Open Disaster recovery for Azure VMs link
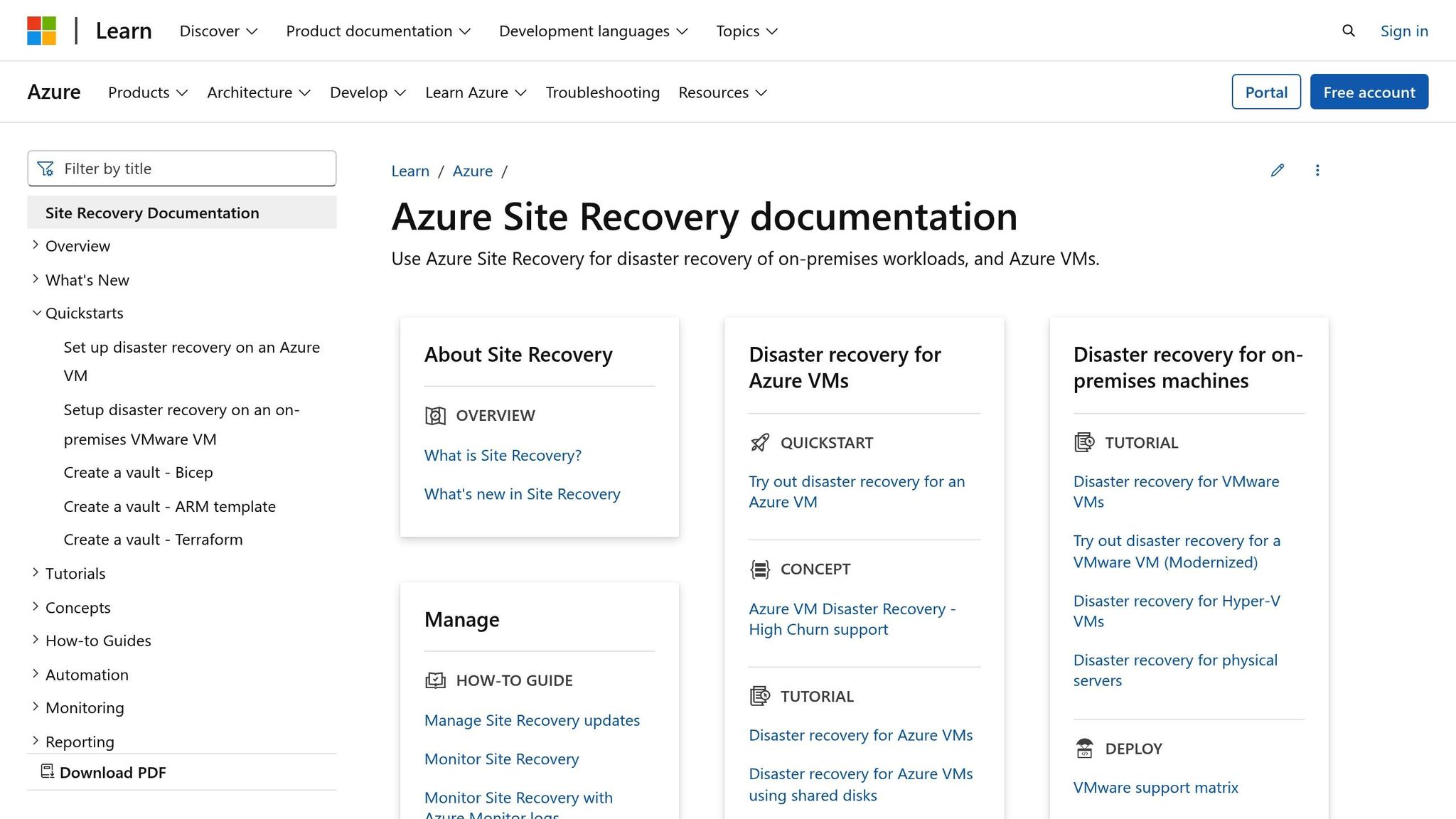The height and width of the screenshot is (819, 1456). [861, 735]
